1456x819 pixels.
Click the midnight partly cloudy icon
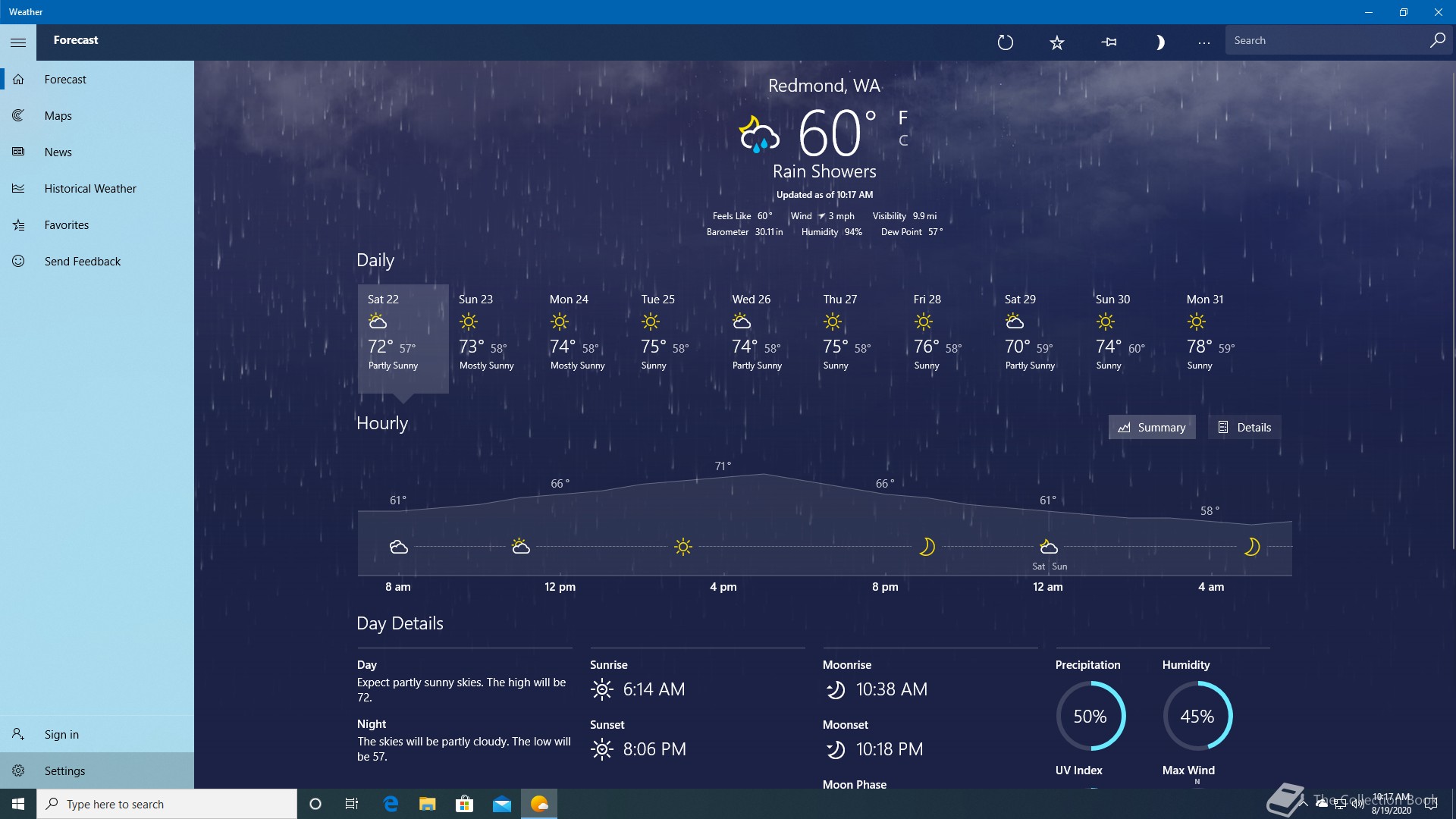click(1048, 547)
